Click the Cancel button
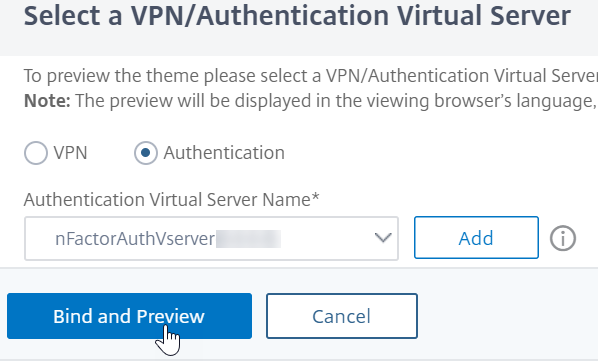 (x=342, y=316)
